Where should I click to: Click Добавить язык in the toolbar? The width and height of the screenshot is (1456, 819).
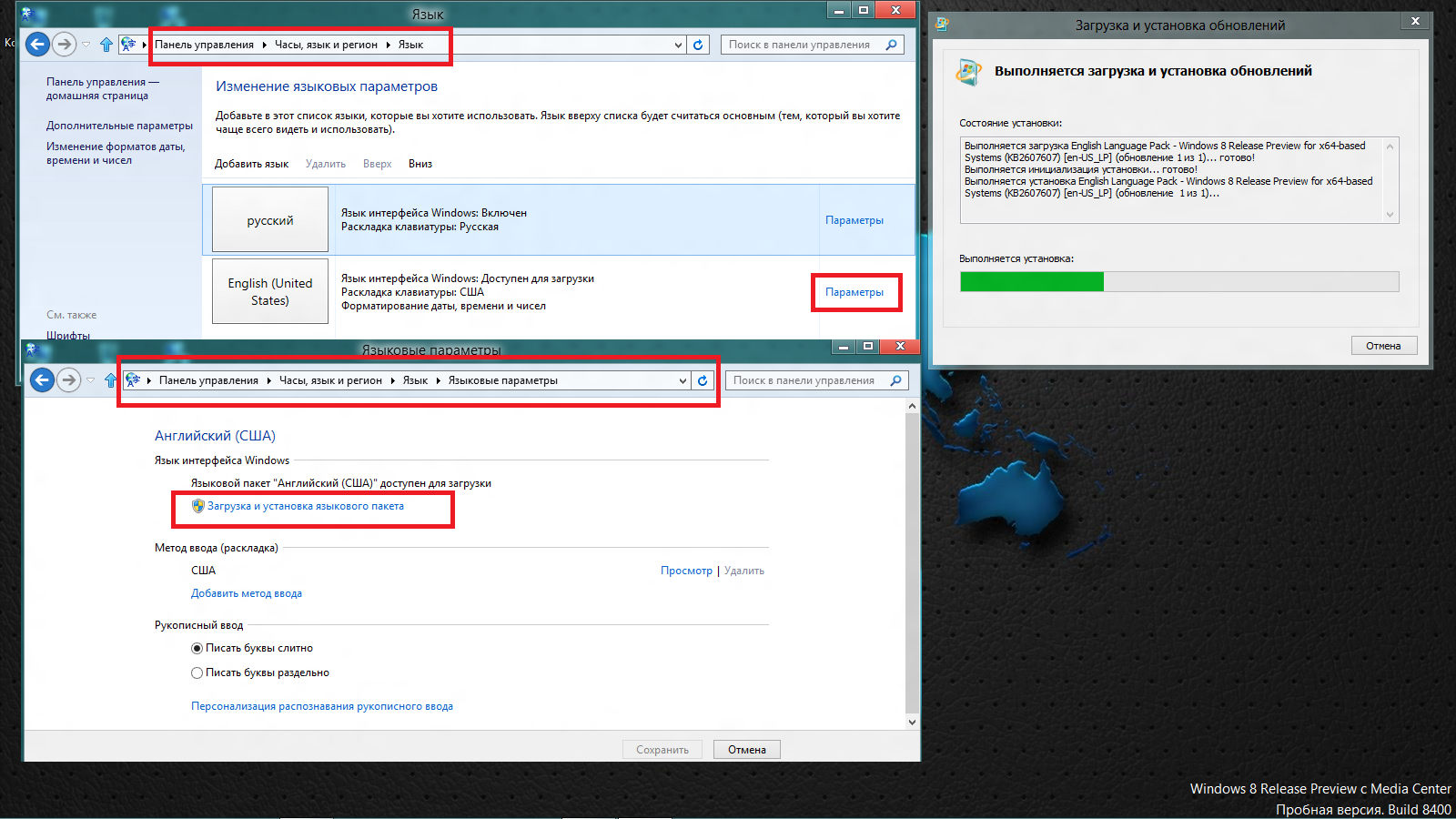coord(251,164)
